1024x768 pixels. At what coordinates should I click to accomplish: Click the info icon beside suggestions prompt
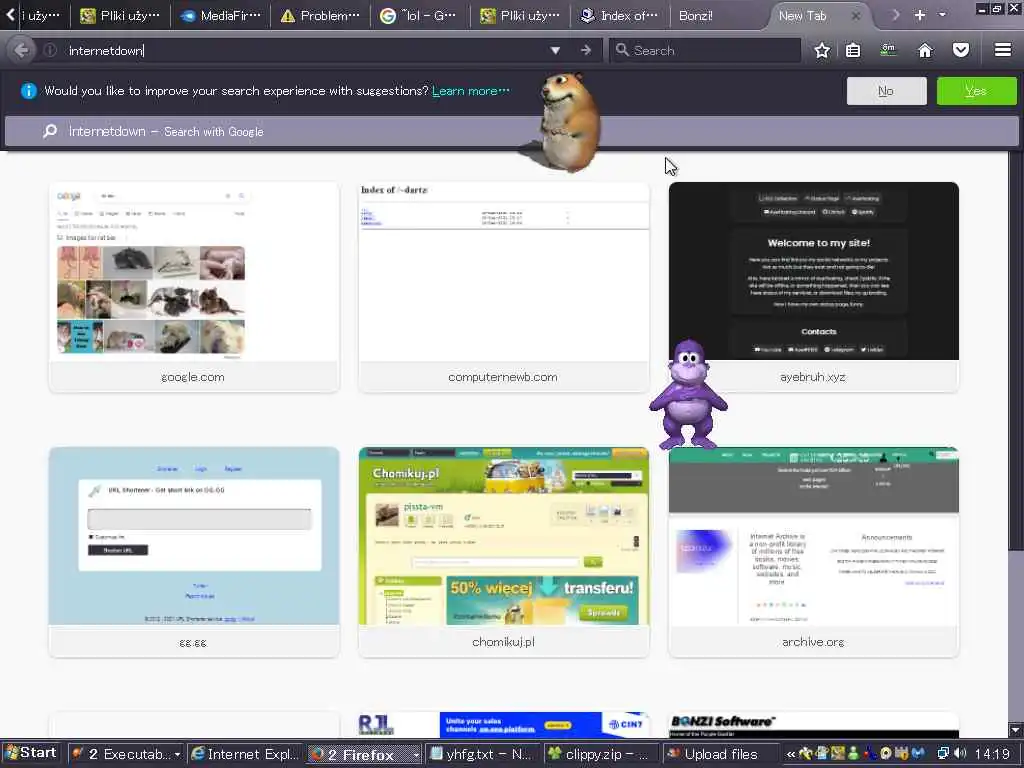(29, 91)
